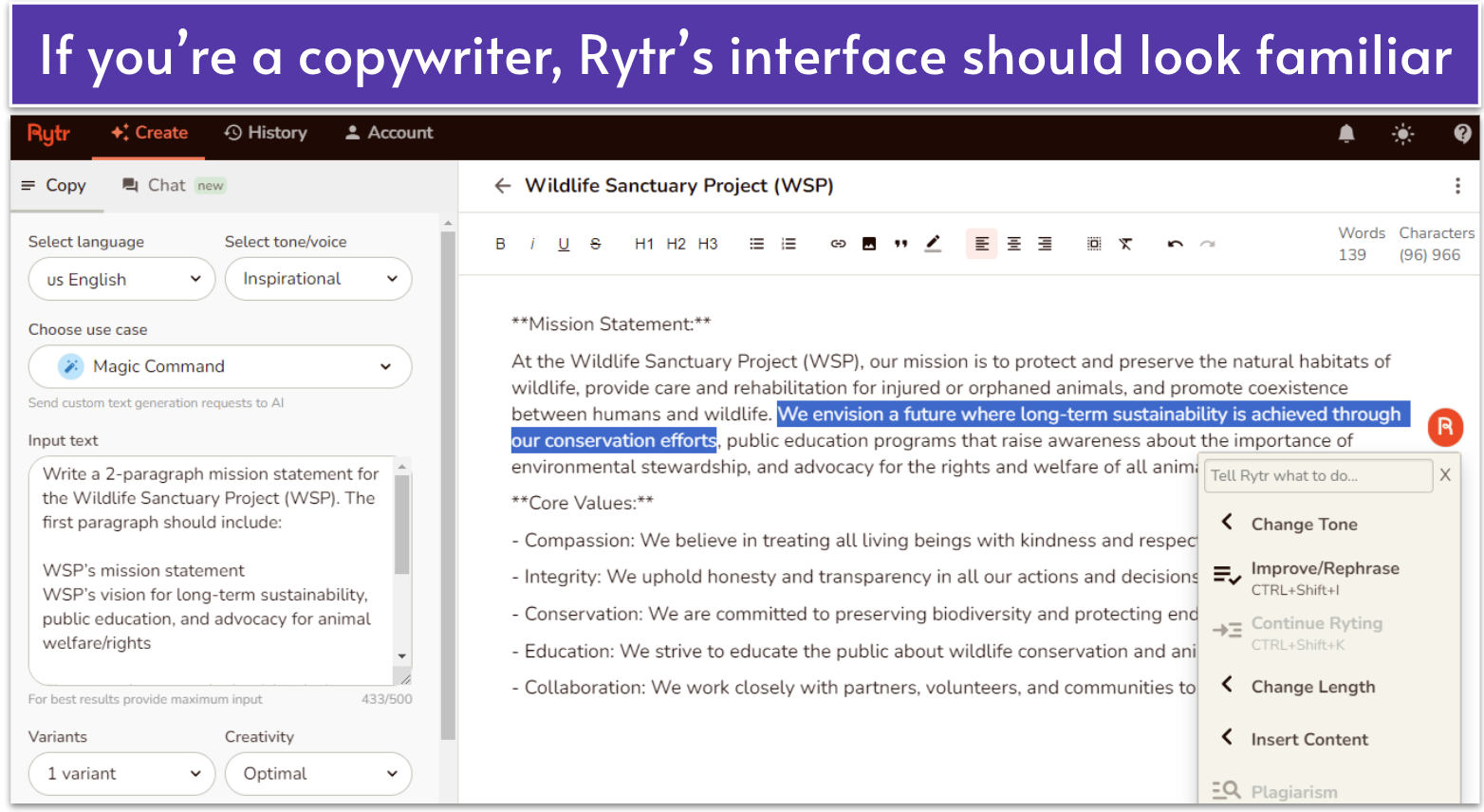Insert a blockquote
Viewport: 1484px width, 812px height.
click(x=900, y=244)
